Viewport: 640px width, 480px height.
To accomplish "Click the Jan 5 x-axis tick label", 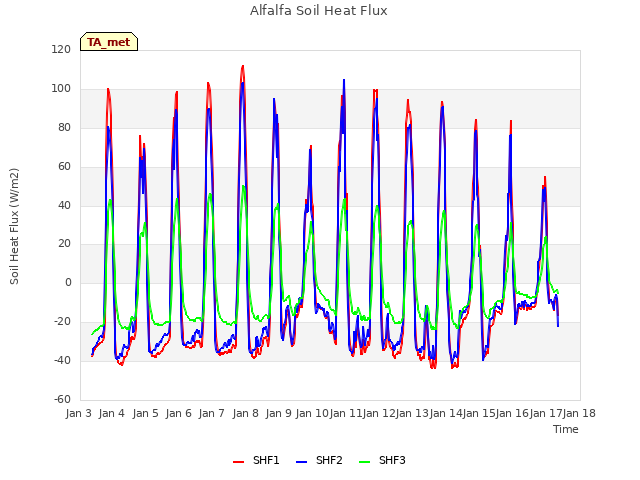I will click(x=145, y=413).
